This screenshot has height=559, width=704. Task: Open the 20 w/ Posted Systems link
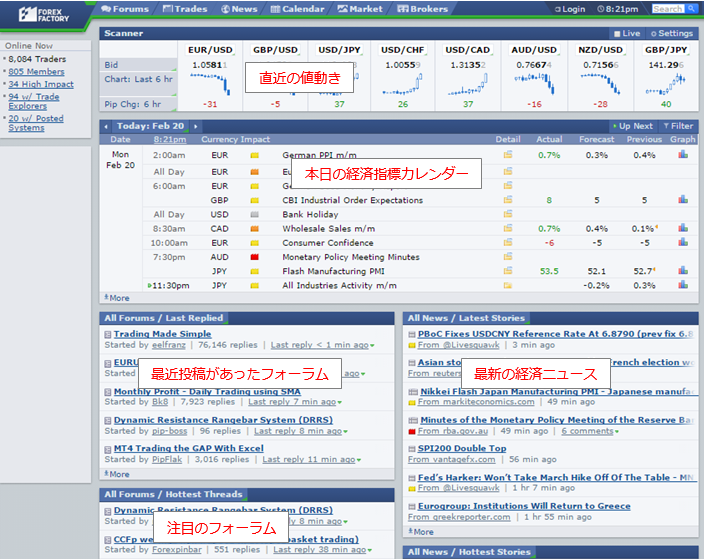pos(36,123)
